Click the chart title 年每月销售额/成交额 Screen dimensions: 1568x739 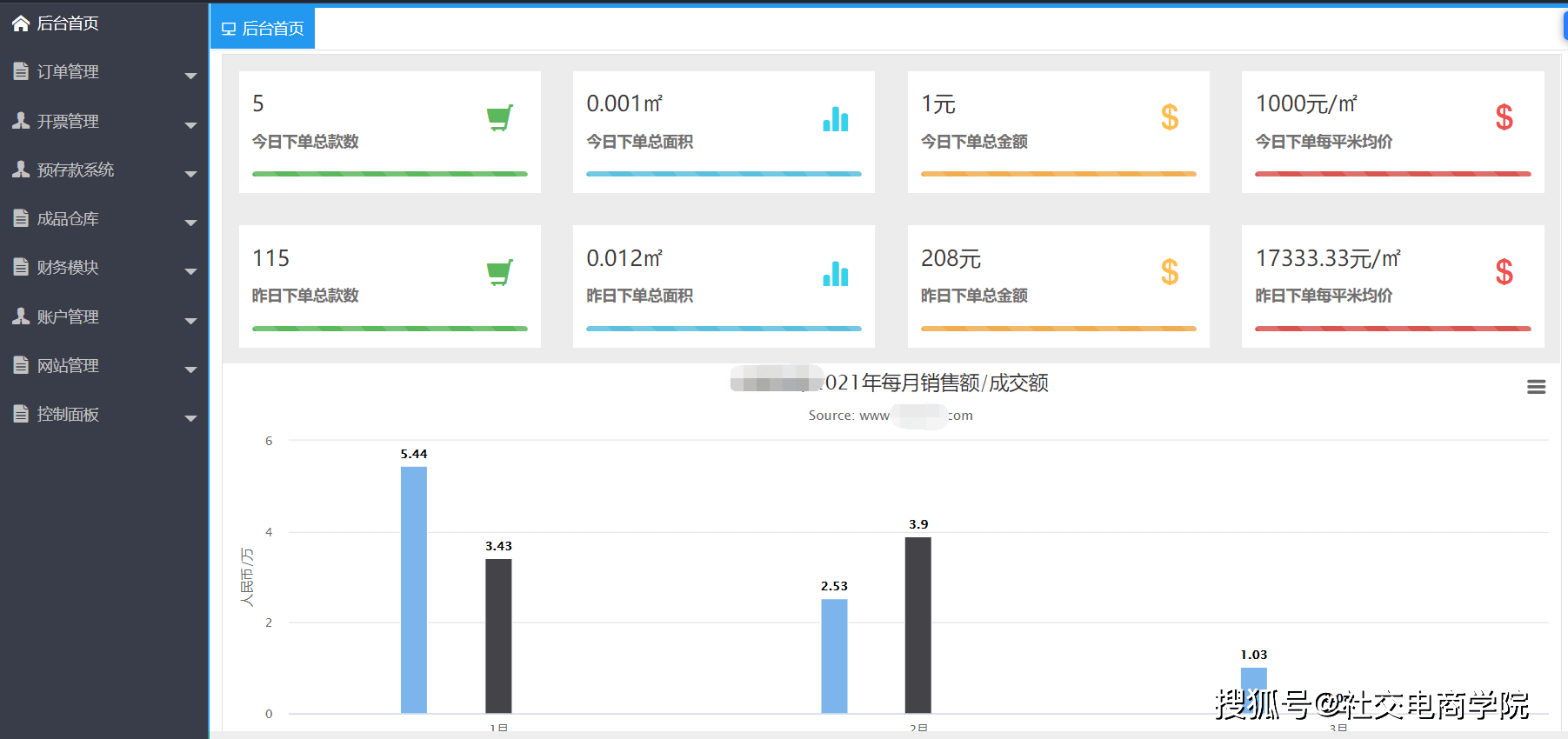click(954, 383)
